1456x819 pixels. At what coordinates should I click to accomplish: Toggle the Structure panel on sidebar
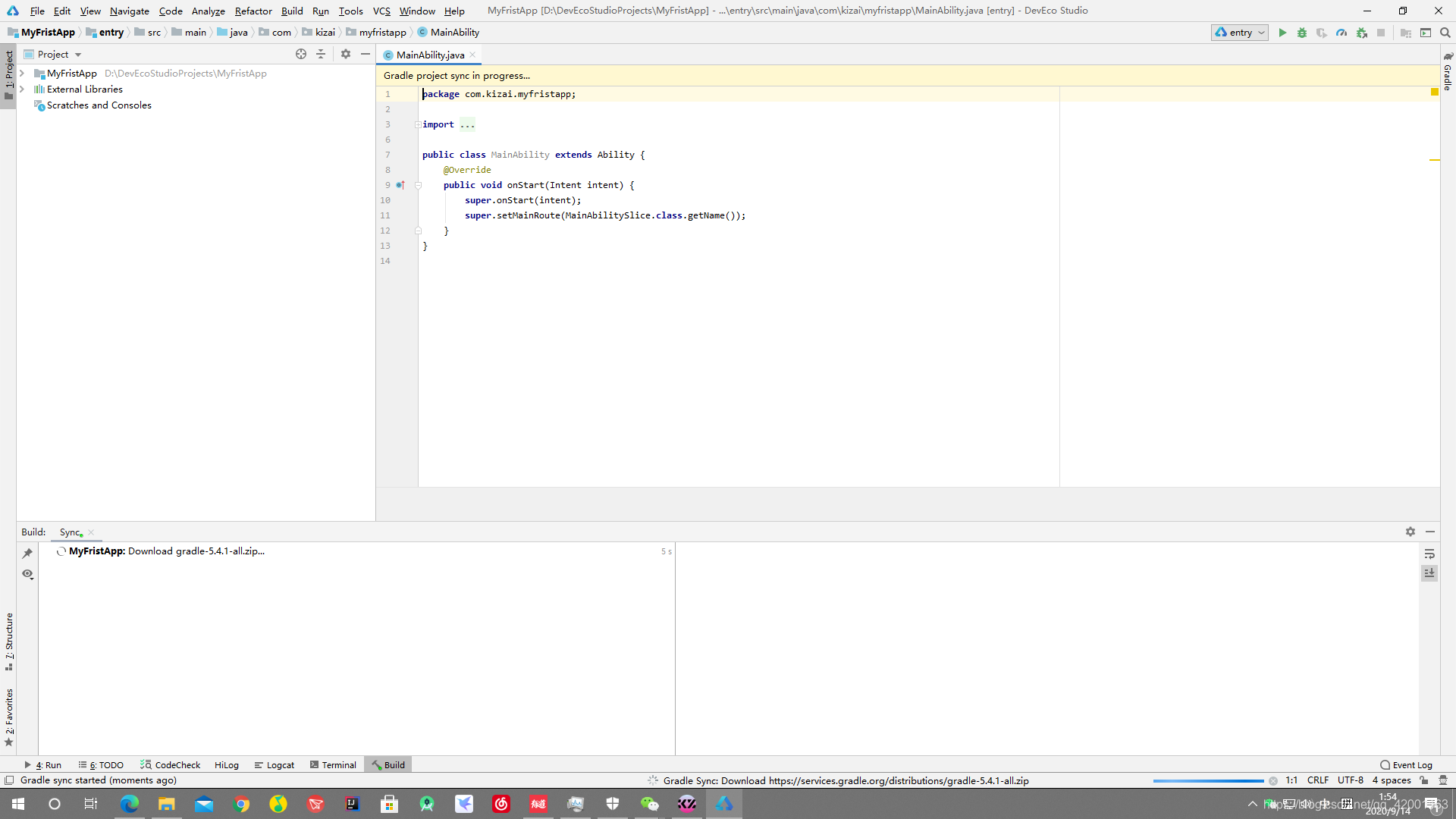point(8,644)
